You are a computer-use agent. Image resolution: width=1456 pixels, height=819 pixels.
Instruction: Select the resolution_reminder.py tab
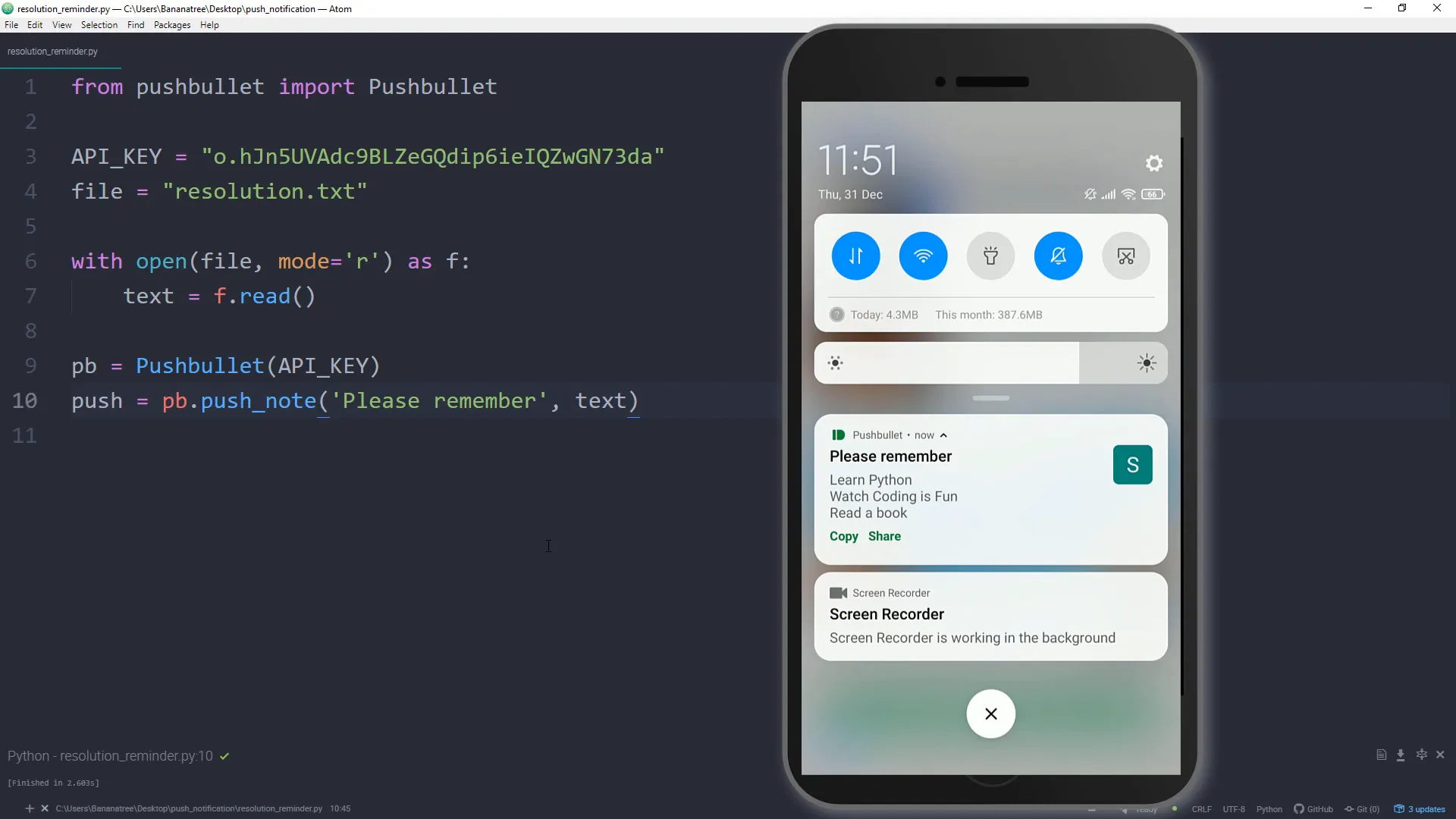[x=52, y=52]
